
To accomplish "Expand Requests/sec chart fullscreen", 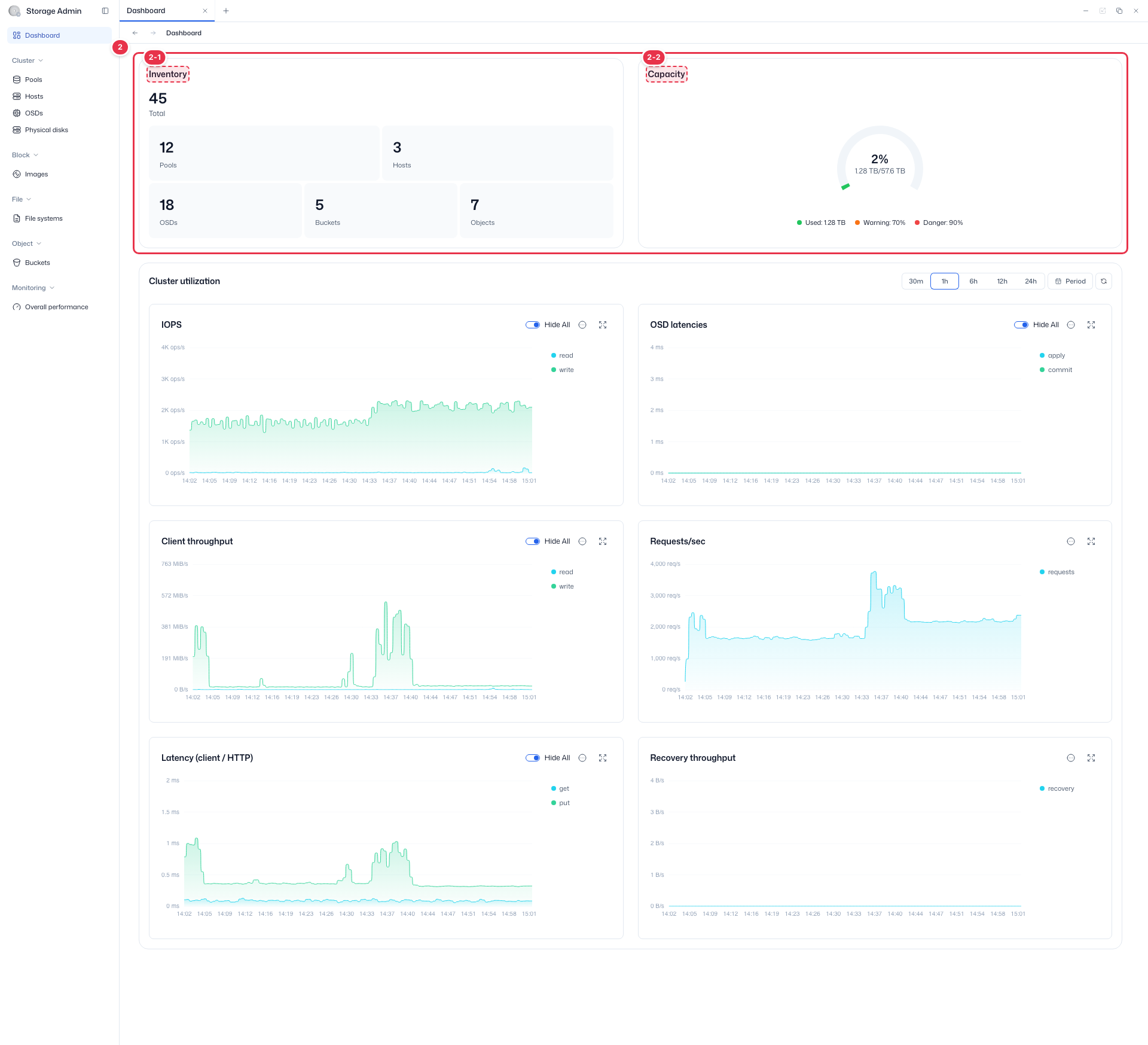I will pos(1091,541).
